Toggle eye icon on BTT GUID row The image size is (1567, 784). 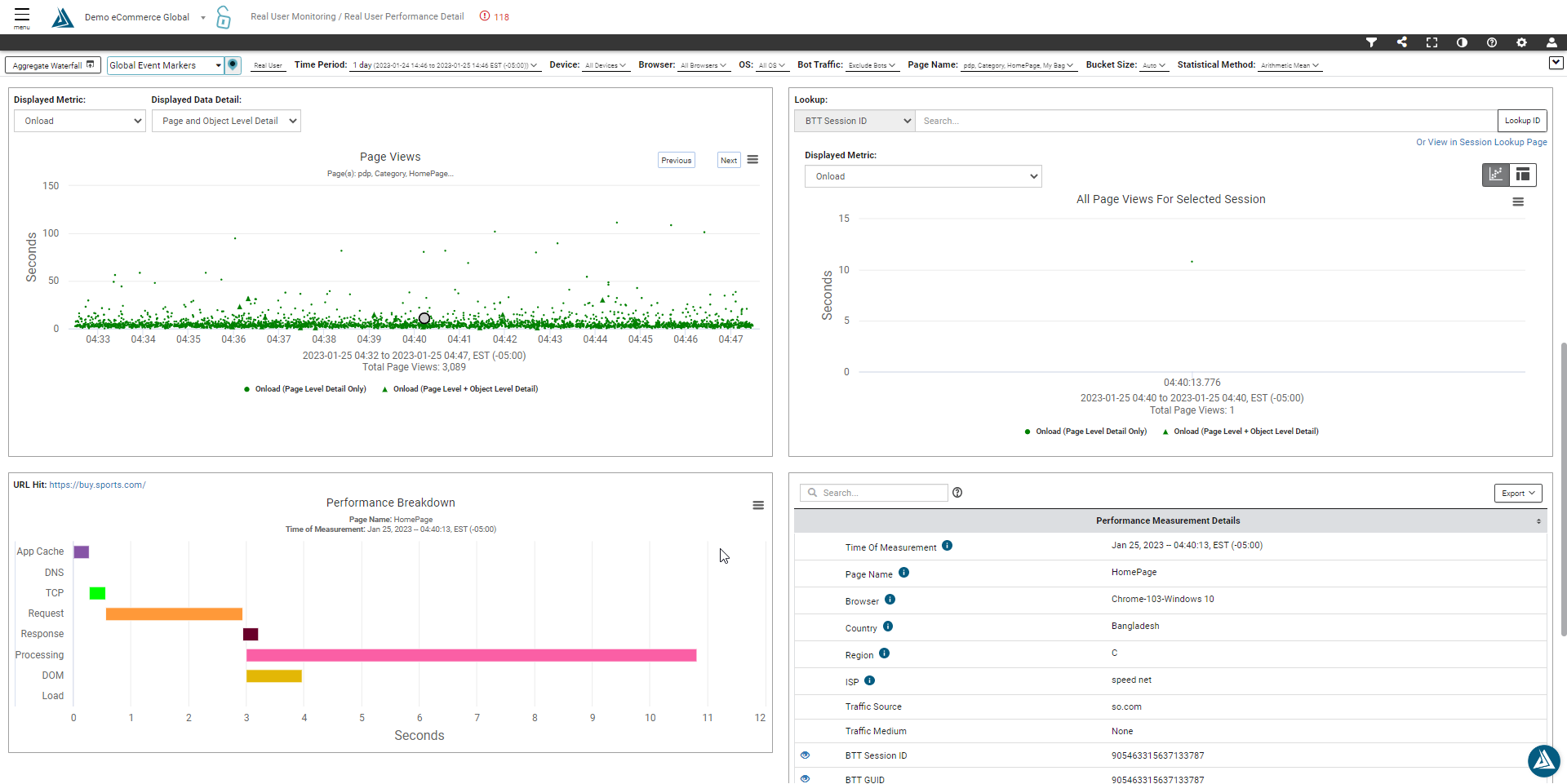(805, 779)
